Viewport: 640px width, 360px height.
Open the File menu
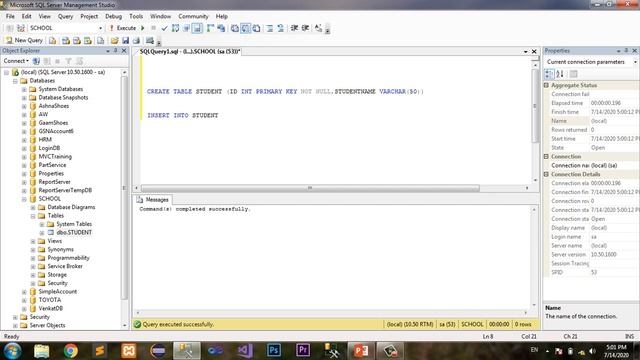click(10, 16)
